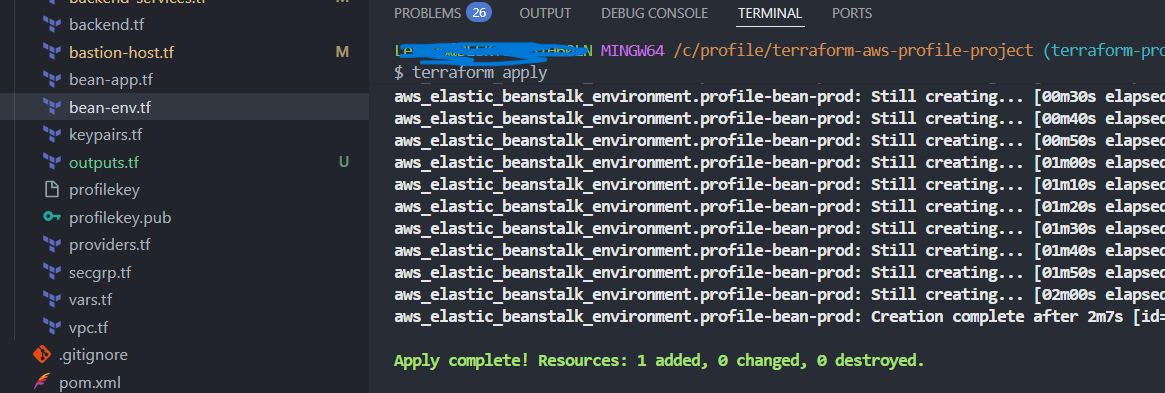Open the DEBUG CONSOLE tab

[x=655, y=13]
